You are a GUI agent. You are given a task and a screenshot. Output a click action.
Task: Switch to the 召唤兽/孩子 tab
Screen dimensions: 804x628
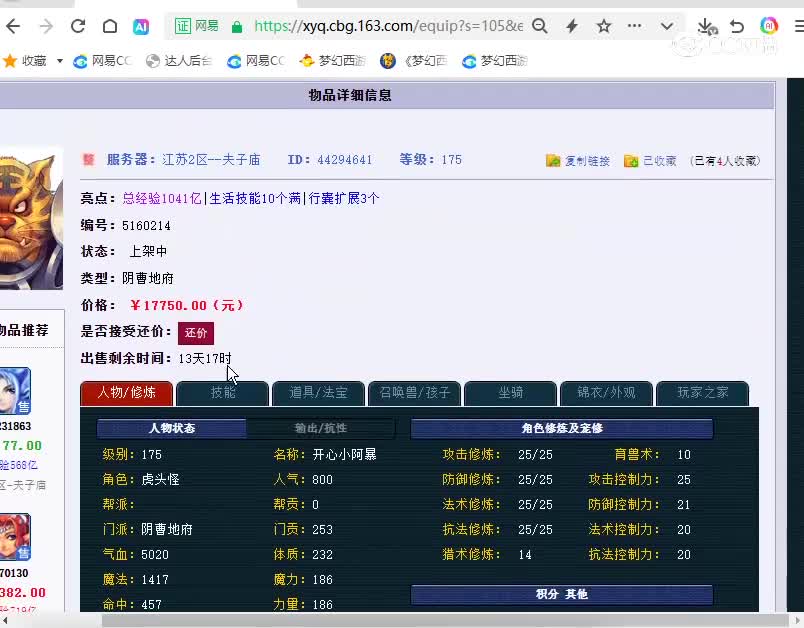pos(414,393)
